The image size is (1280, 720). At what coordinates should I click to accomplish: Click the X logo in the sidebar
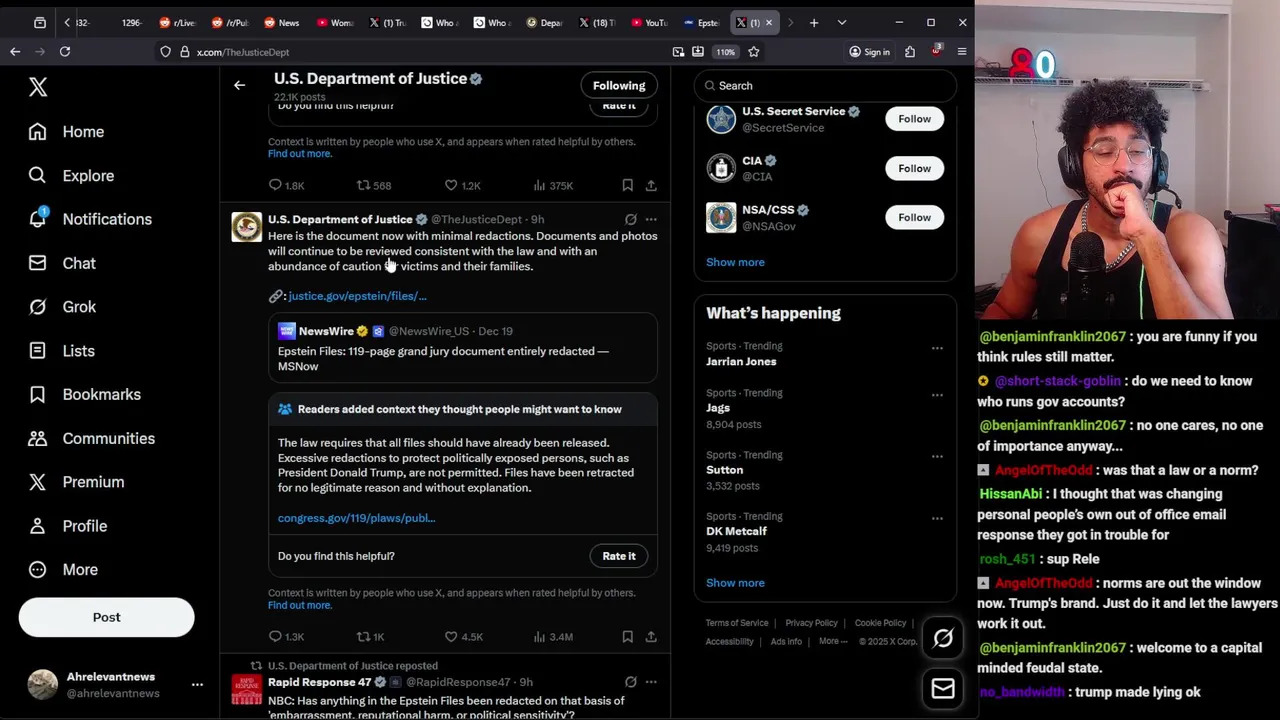[38, 87]
